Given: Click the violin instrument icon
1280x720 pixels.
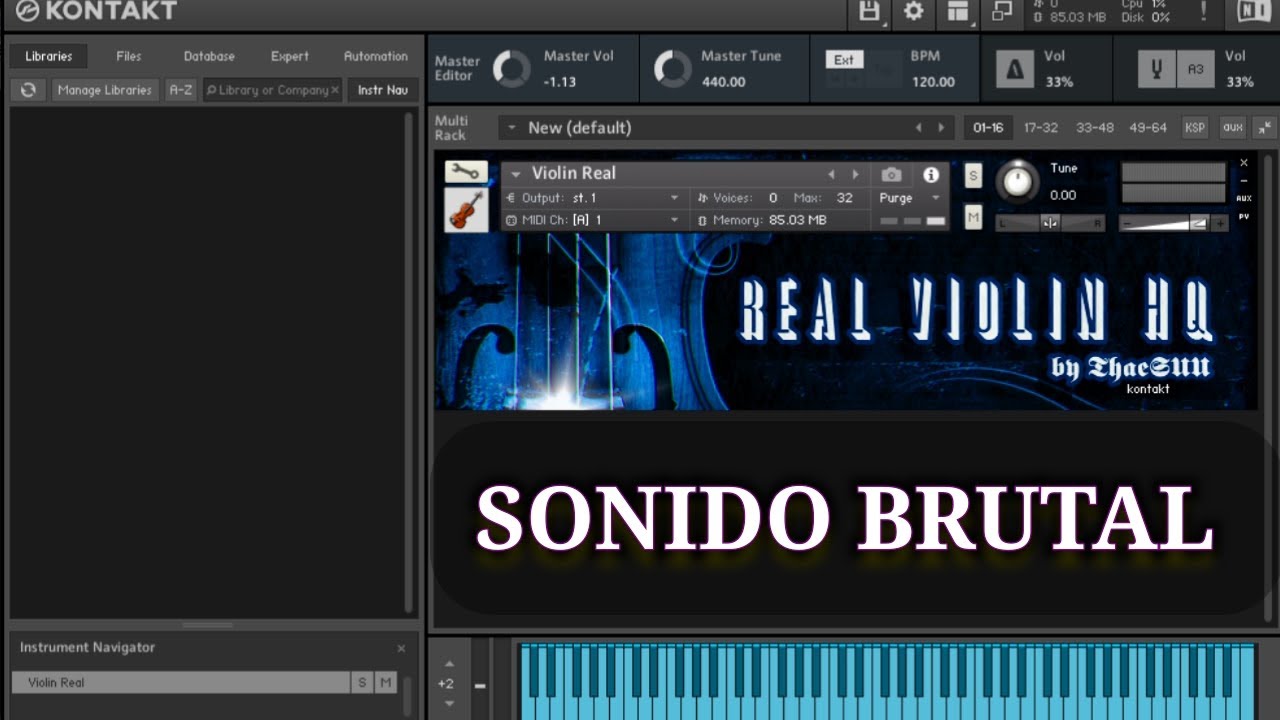Looking at the screenshot, I should coord(466,210).
